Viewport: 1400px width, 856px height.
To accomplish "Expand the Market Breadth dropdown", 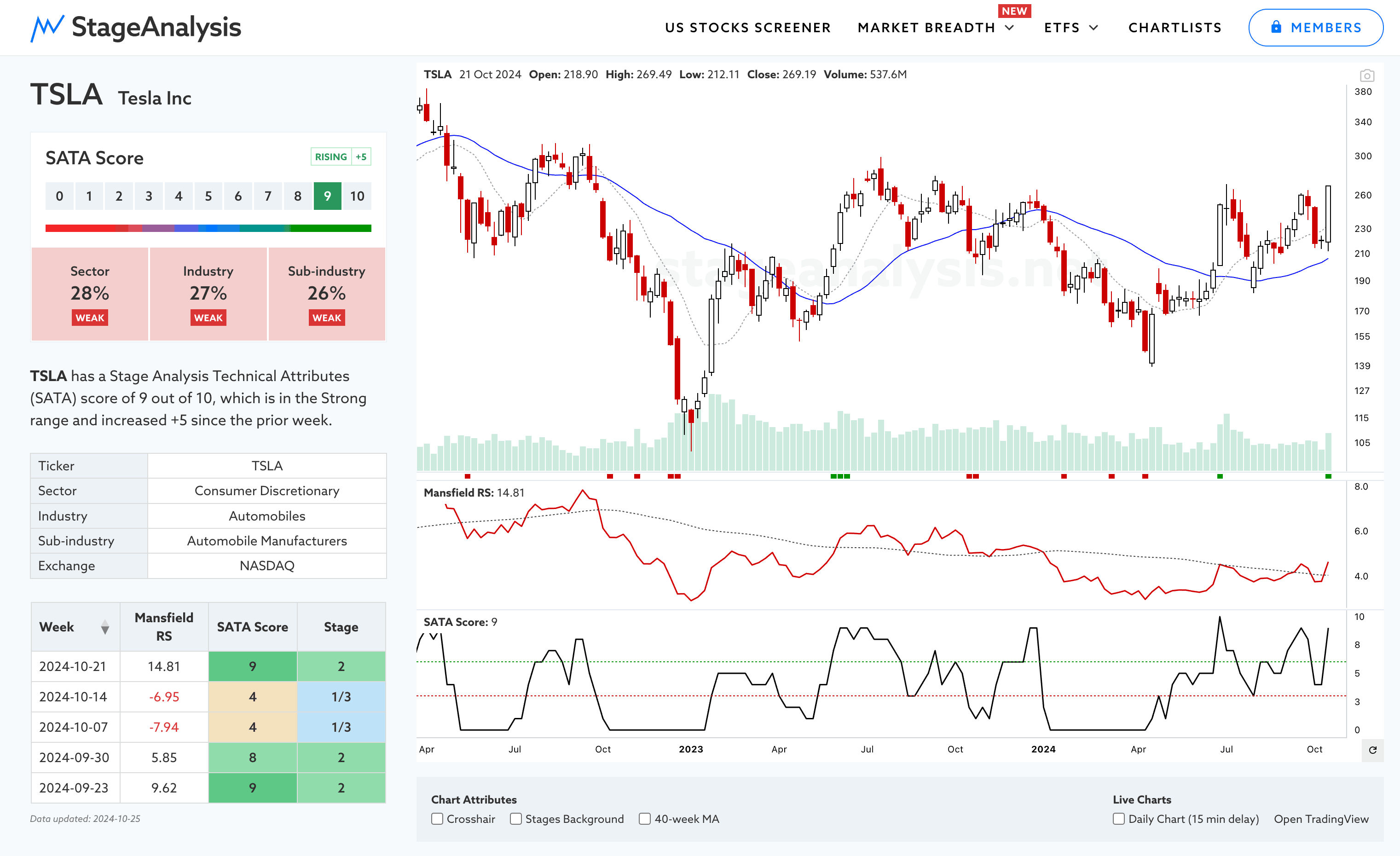I will 935,28.
